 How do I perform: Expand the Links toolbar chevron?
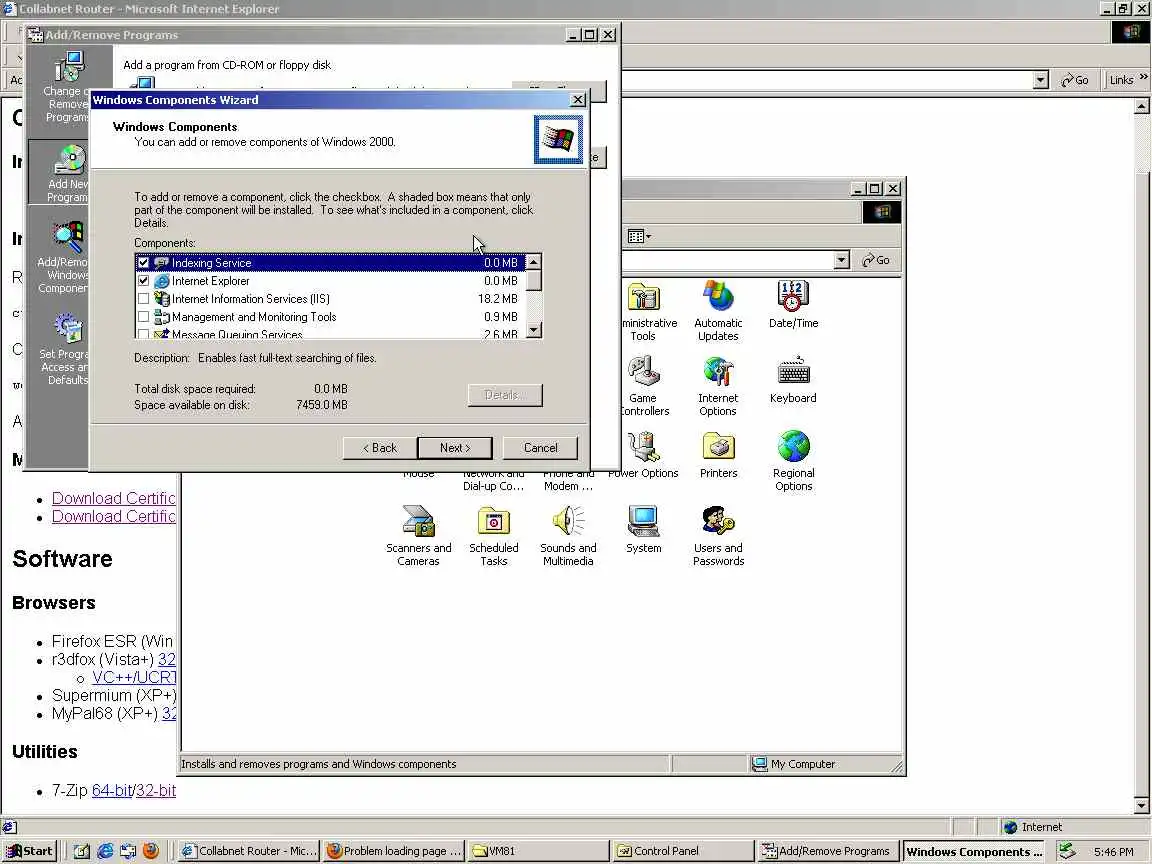[x=1143, y=76]
